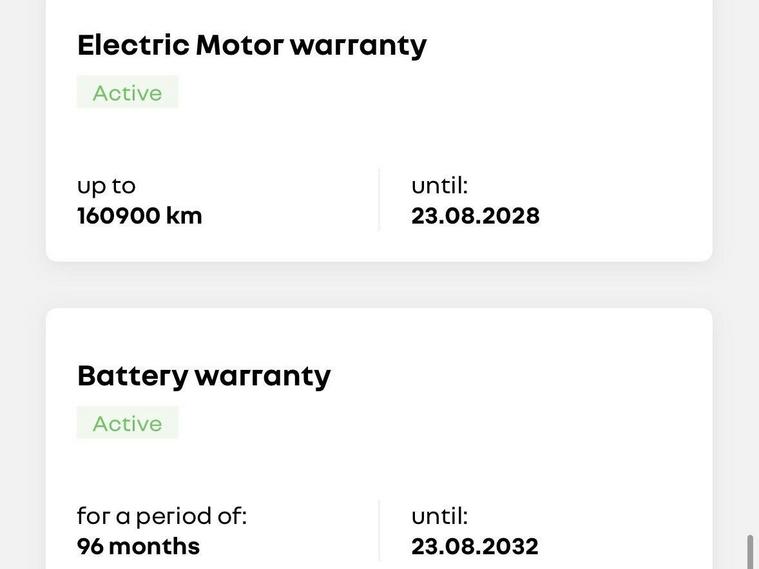
Task: Click the Active badge under Battery warranty
Action: (x=127, y=423)
